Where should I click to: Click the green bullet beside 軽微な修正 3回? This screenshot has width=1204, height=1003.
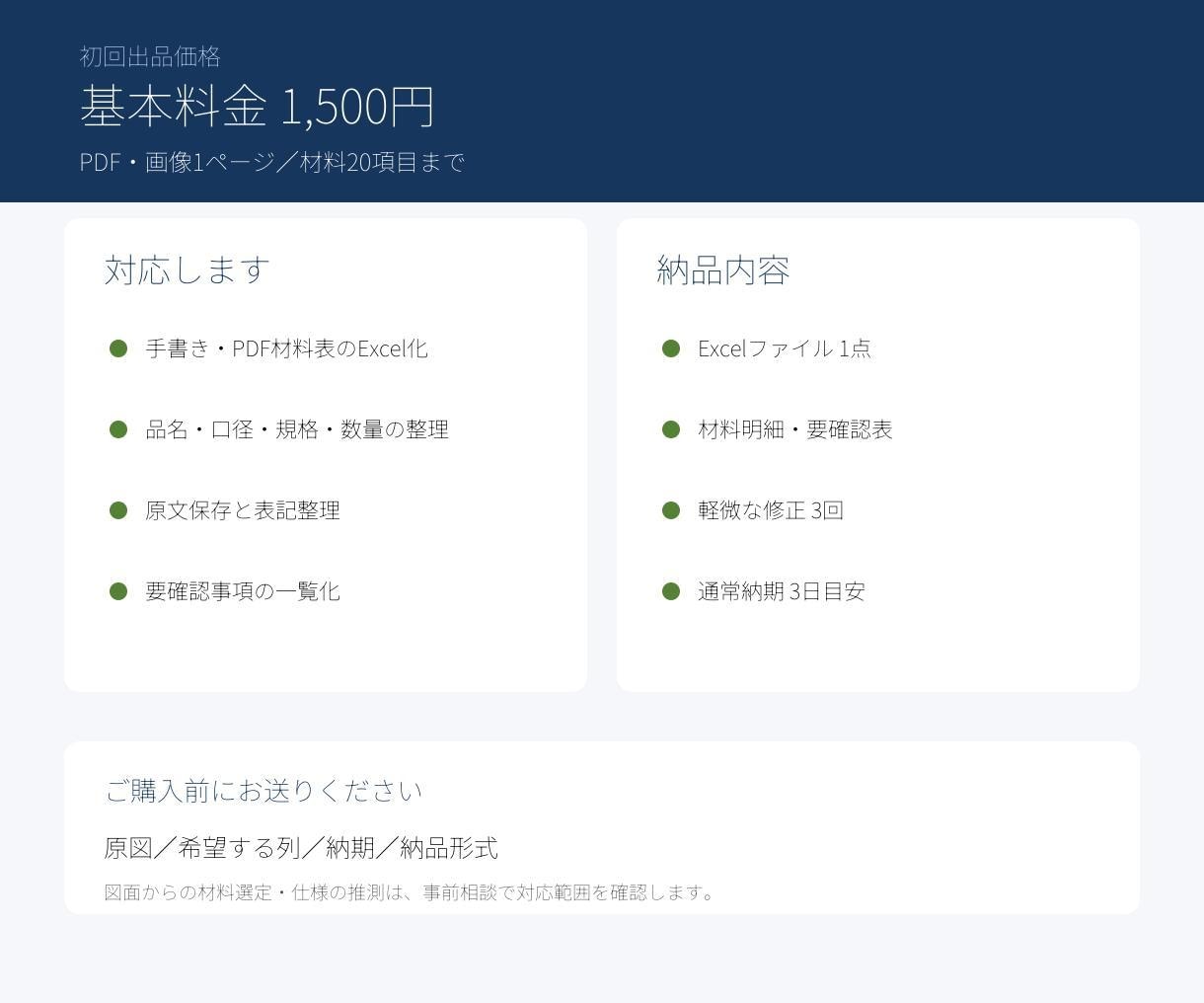[671, 510]
